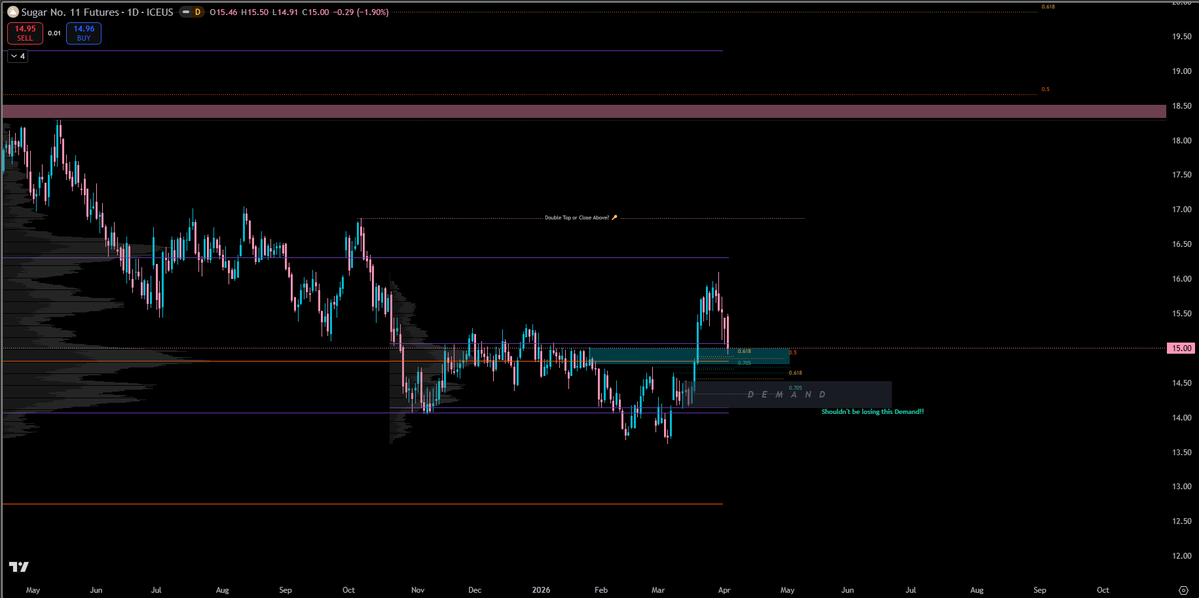This screenshot has height=598, width=1199.
Task: Select the 0.5 Fib label above the pink zone
Action: pyautogui.click(x=1045, y=89)
